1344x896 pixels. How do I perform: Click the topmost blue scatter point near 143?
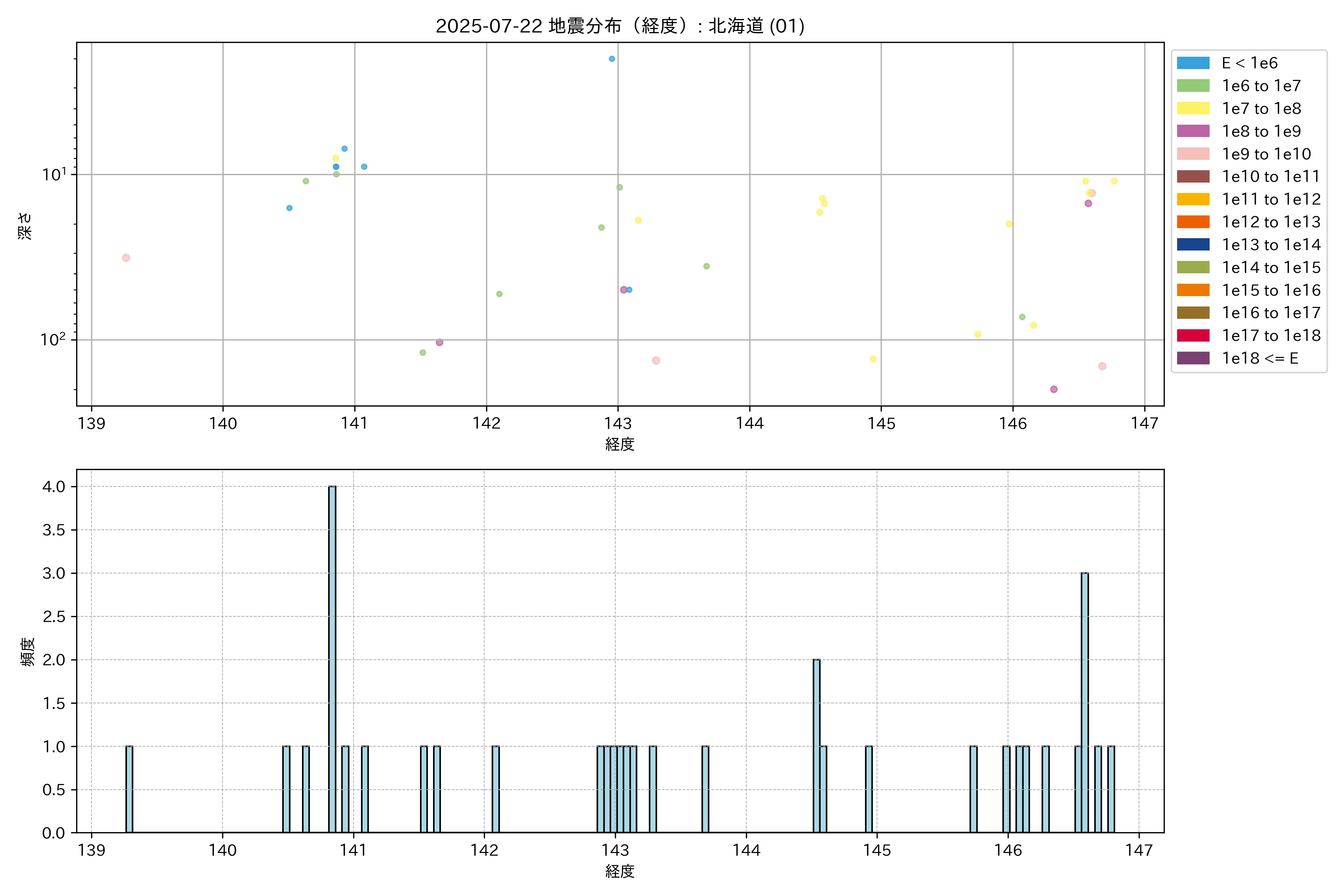[x=612, y=59]
